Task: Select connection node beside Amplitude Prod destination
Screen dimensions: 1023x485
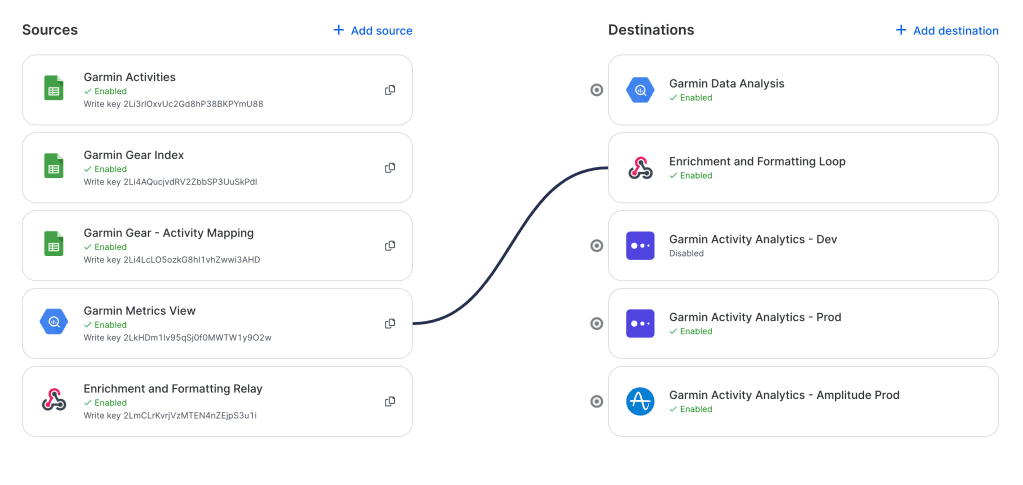Action: pyautogui.click(x=597, y=401)
